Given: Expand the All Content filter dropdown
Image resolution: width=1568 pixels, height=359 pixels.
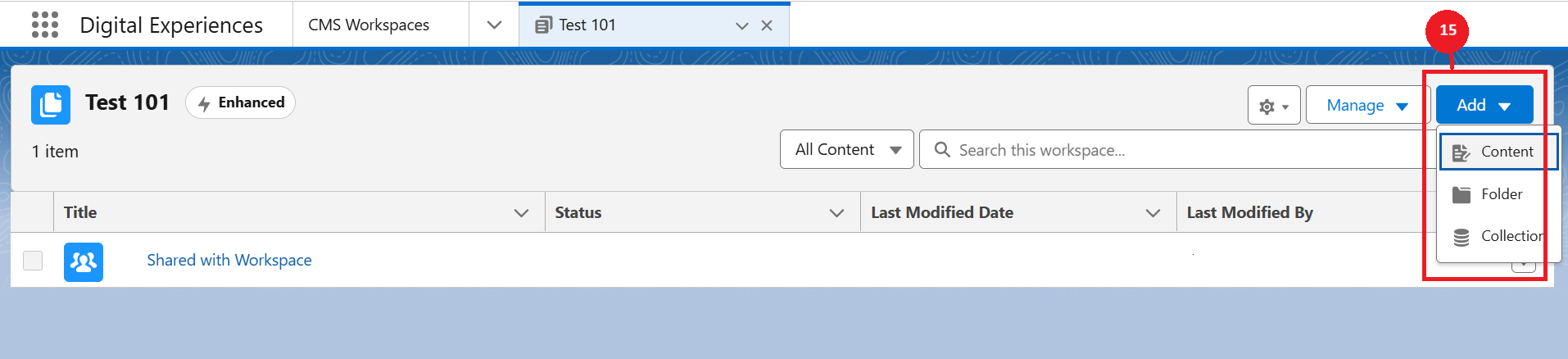Looking at the screenshot, I should (846, 150).
